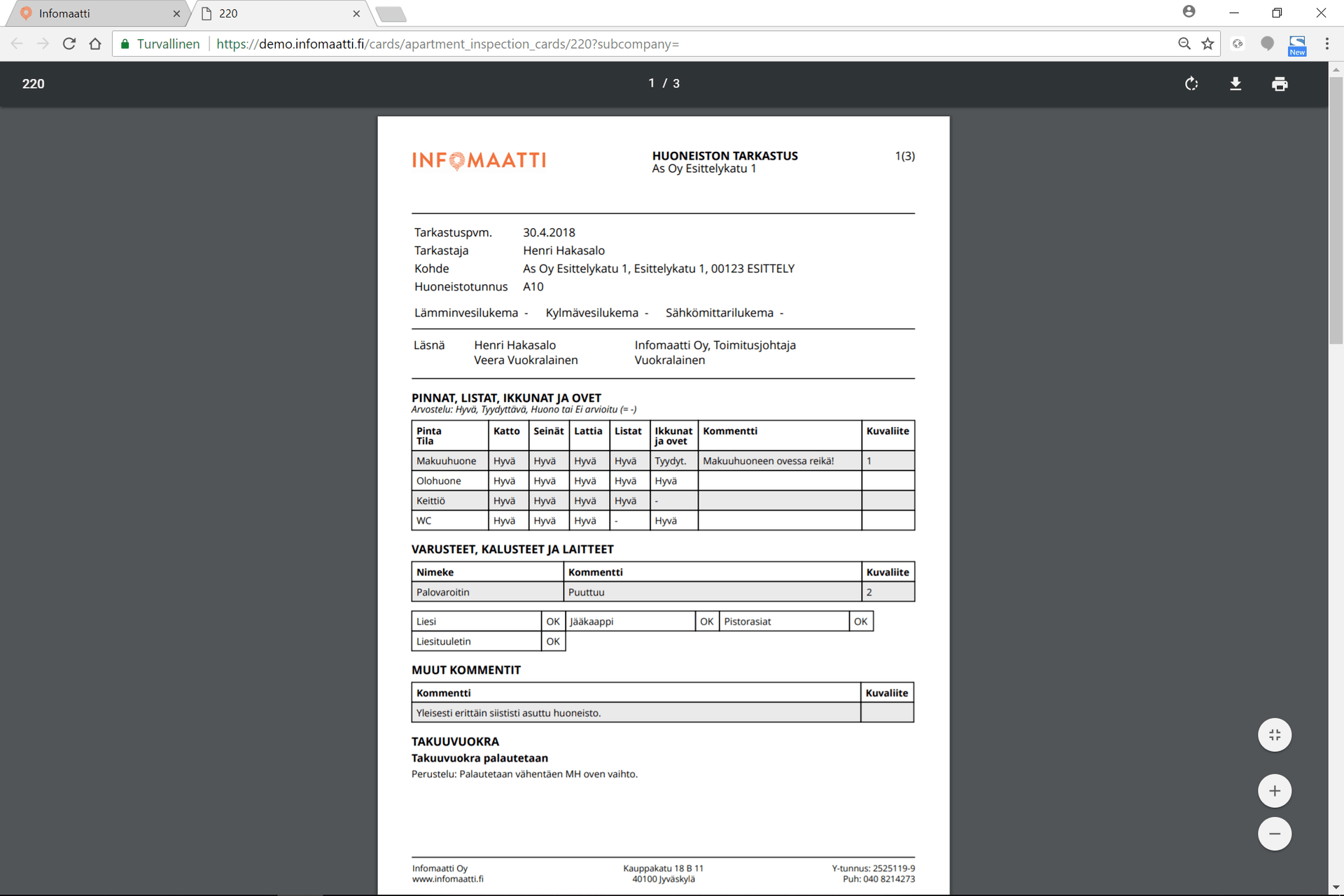Viewport: 1344px width, 896px height.
Task: Reload the browser page
Action: click(x=69, y=43)
